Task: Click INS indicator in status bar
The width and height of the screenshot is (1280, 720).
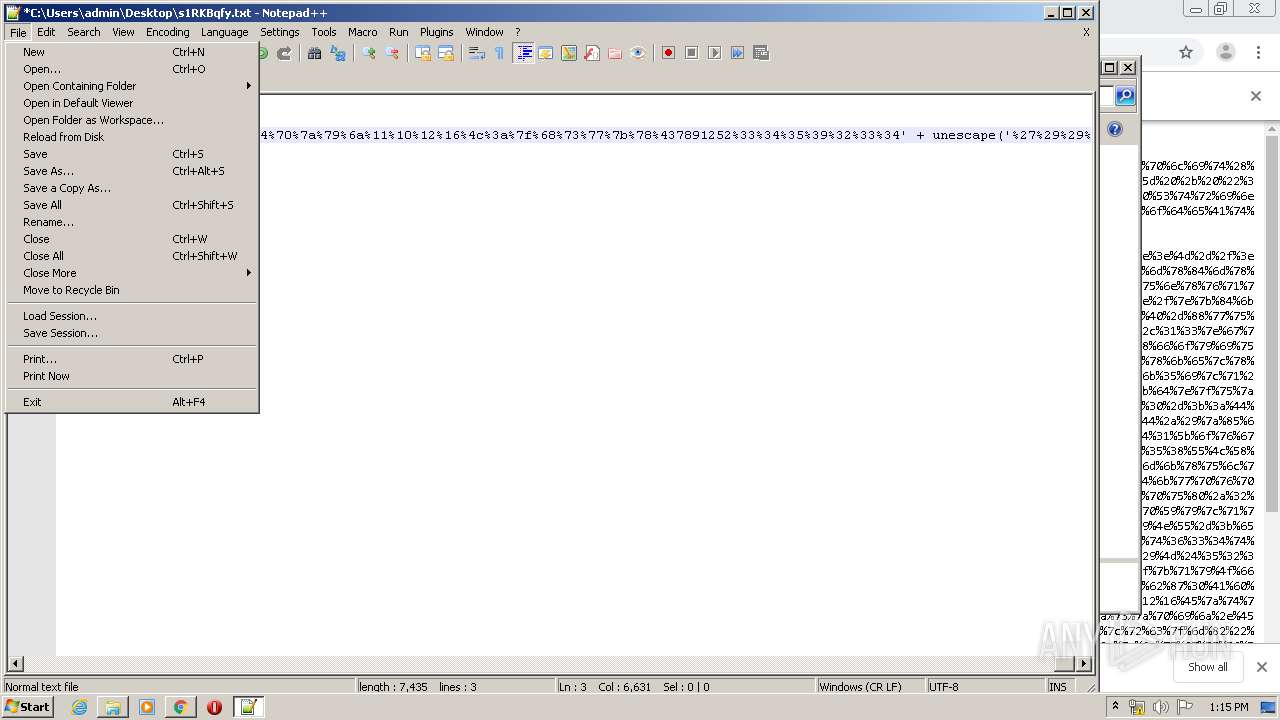Action: coord(1057,687)
